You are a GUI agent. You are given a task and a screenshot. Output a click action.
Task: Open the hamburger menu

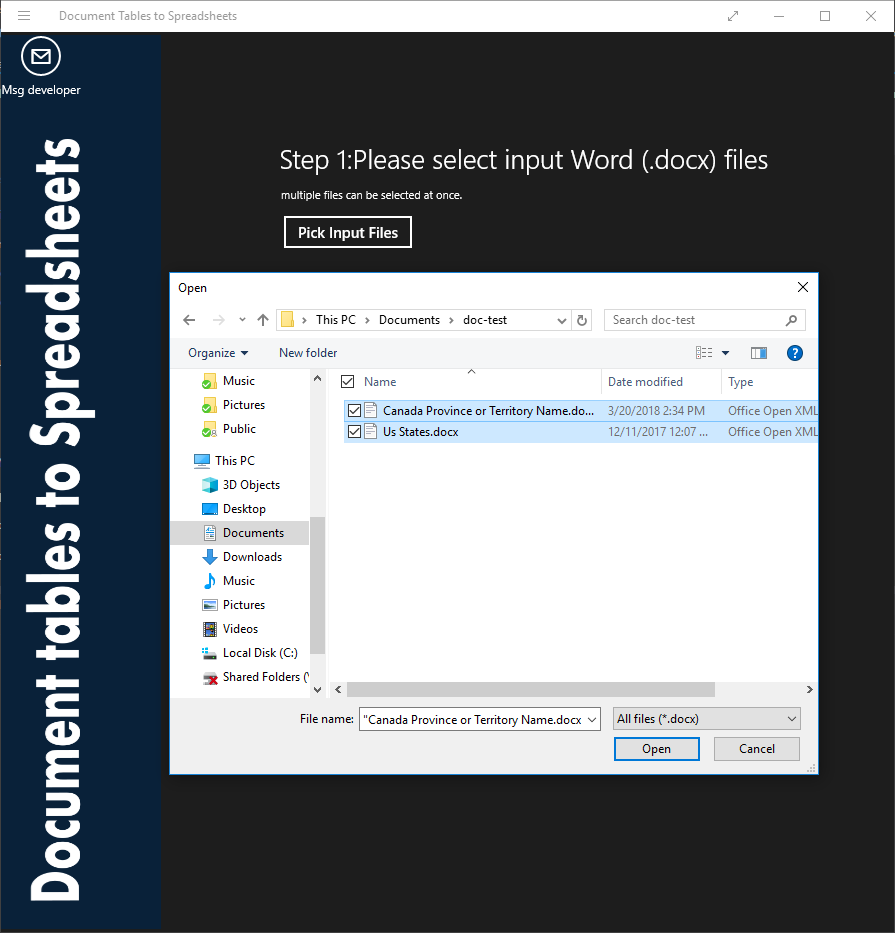click(x=24, y=15)
